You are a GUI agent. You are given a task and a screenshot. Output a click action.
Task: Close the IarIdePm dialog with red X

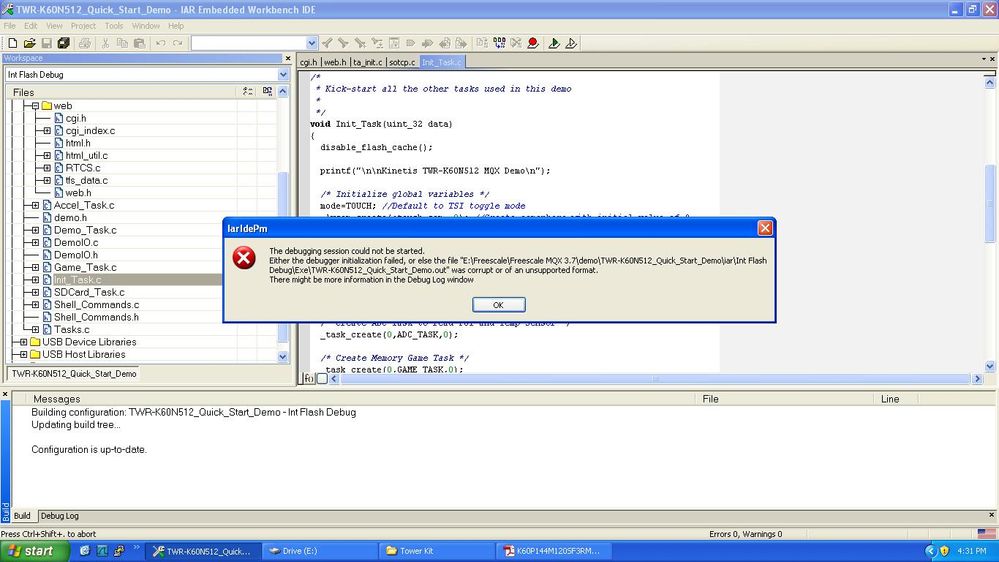(x=765, y=228)
